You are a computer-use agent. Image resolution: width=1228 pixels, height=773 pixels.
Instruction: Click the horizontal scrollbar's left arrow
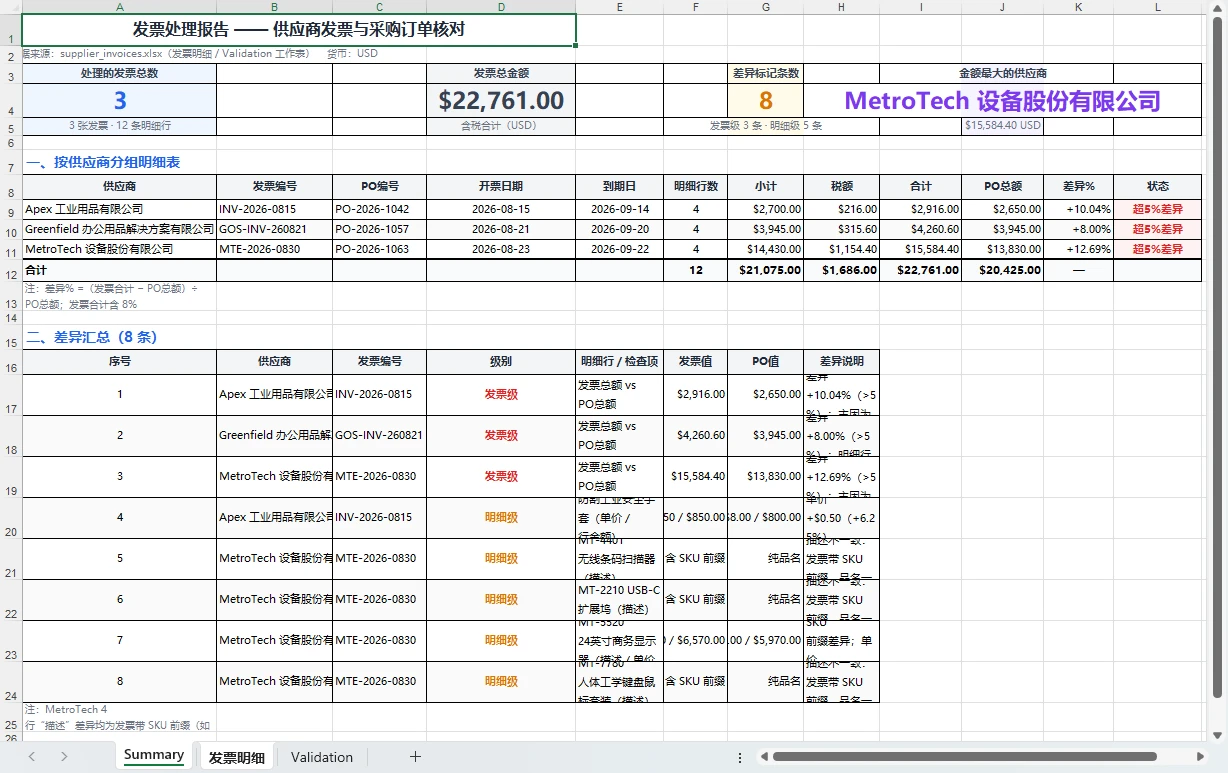(x=763, y=757)
